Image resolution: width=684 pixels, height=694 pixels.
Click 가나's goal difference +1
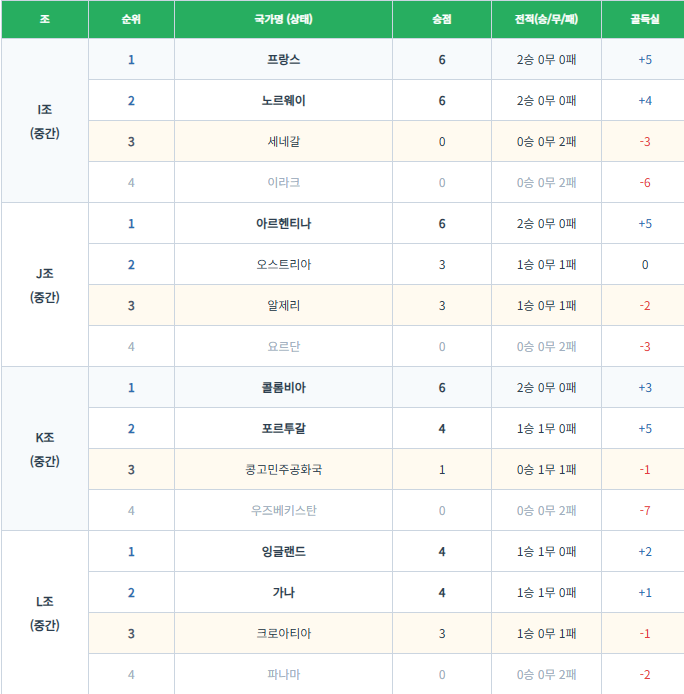pos(645,593)
